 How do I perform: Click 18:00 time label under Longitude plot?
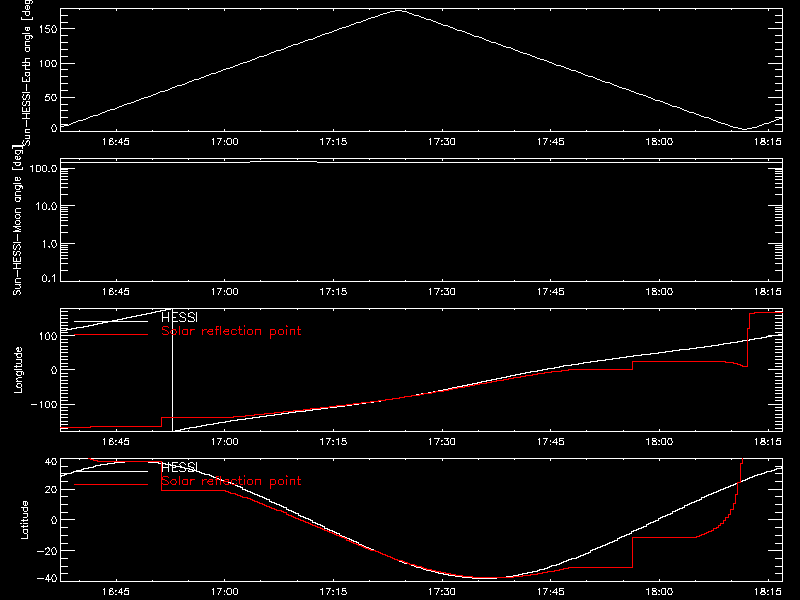pos(659,442)
